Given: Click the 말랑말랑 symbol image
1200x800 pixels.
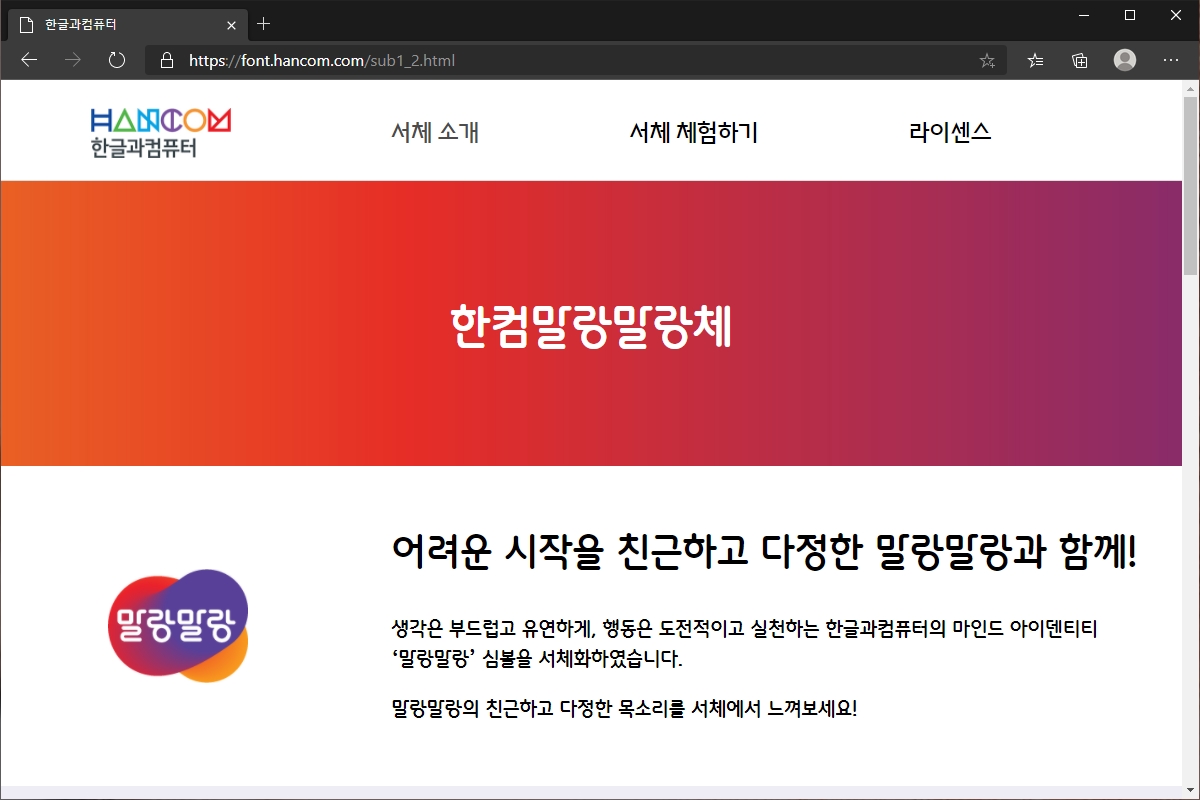Looking at the screenshot, I should click(x=178, y=625).
